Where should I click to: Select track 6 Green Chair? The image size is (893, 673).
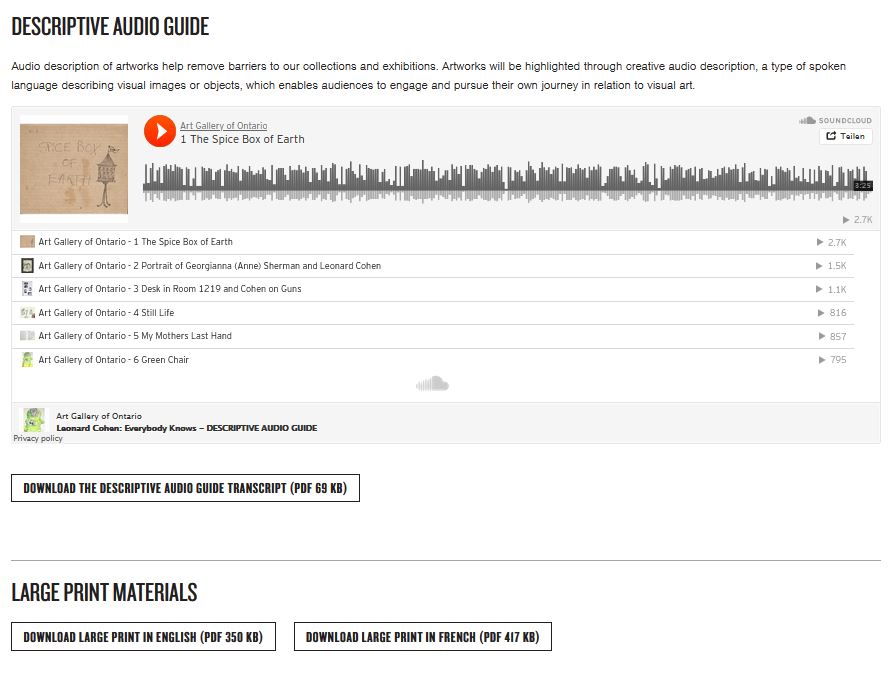point(433,360)
